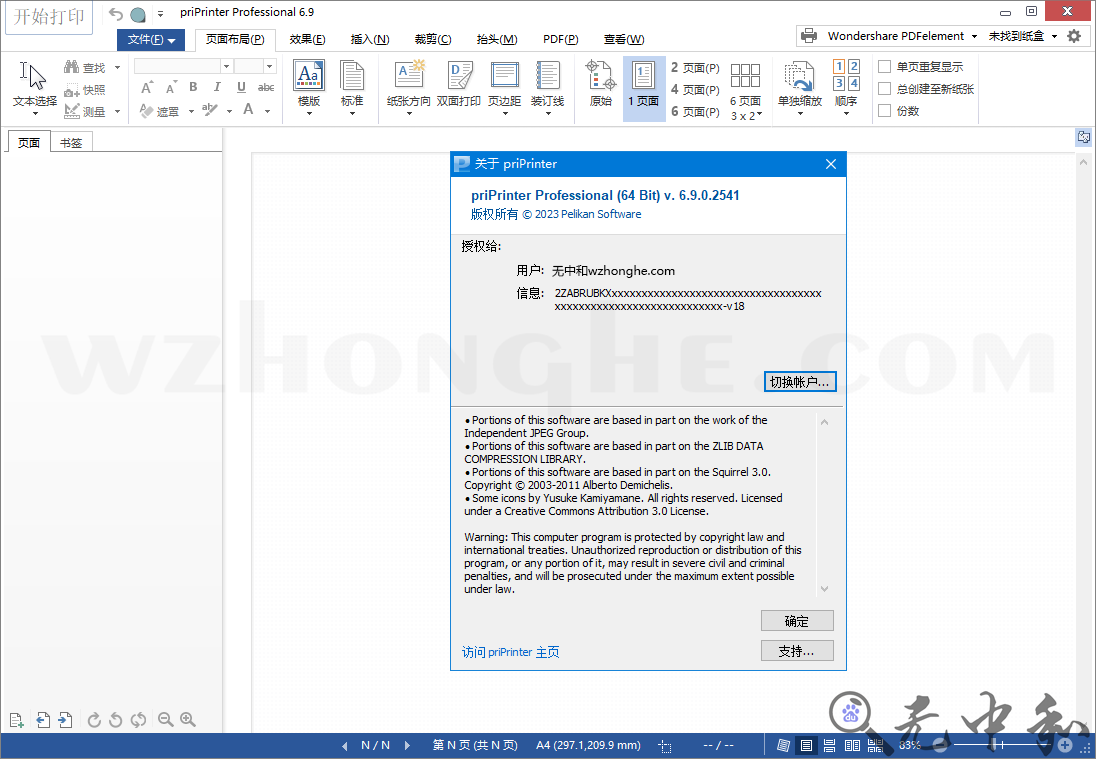1096x759 pixels.
Task: Open the 书签 bookmarks tab
Action: click(71, 142)
